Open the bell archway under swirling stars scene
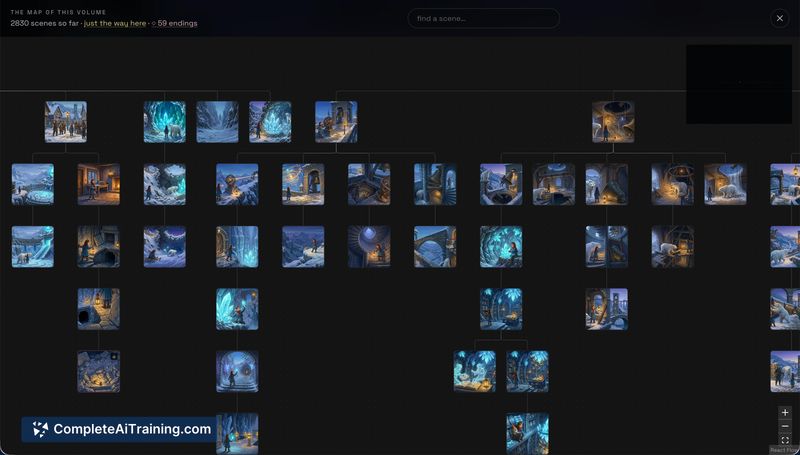Screen dimensions: 800x455 coord(303,184)
